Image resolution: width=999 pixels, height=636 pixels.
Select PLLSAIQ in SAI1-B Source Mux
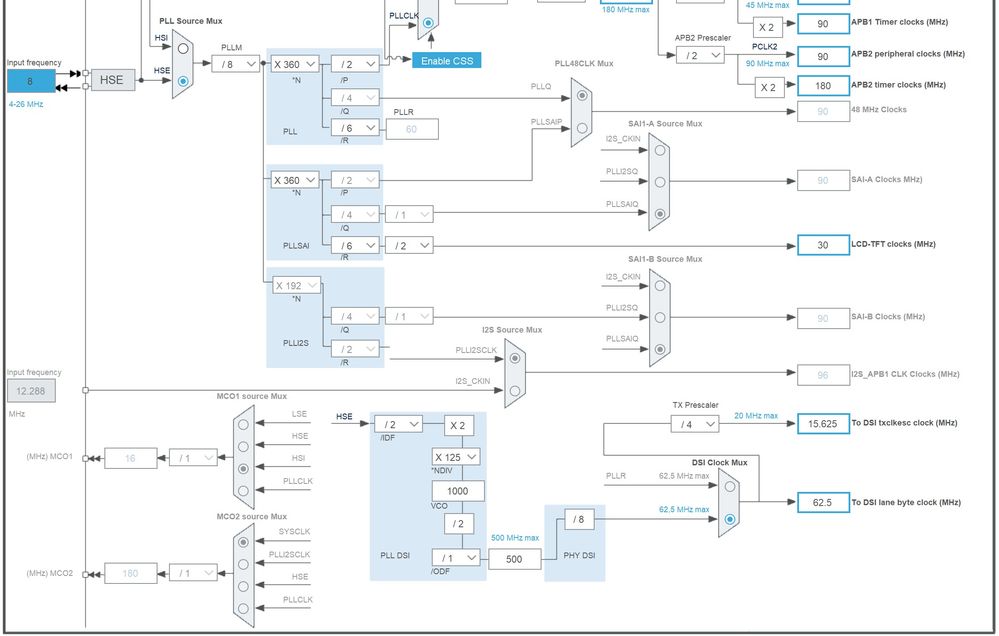click(x=660, y=349)
